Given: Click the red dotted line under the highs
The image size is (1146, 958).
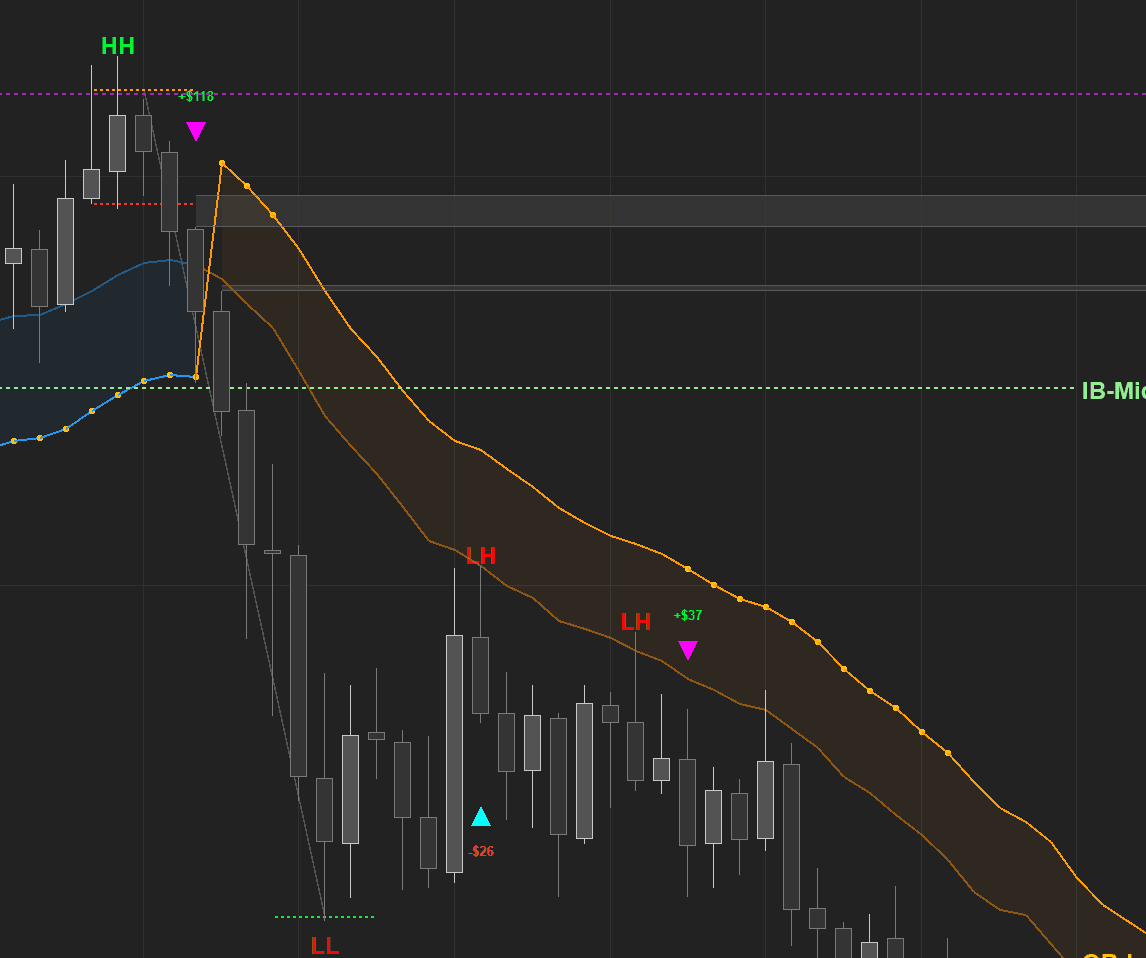Looking at the screenshot, I should tap(140, 205).
